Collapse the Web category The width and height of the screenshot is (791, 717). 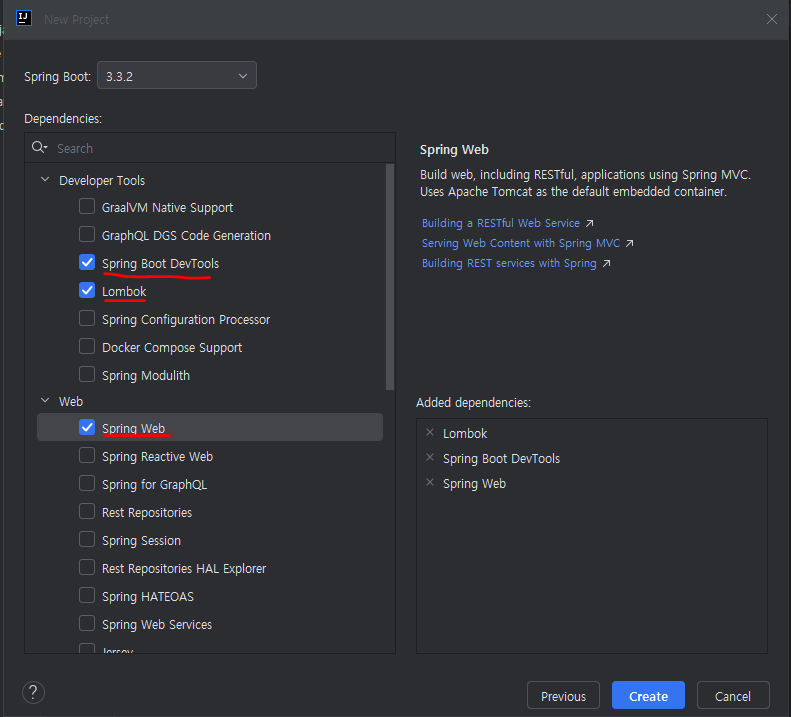(x=45, y=401)
